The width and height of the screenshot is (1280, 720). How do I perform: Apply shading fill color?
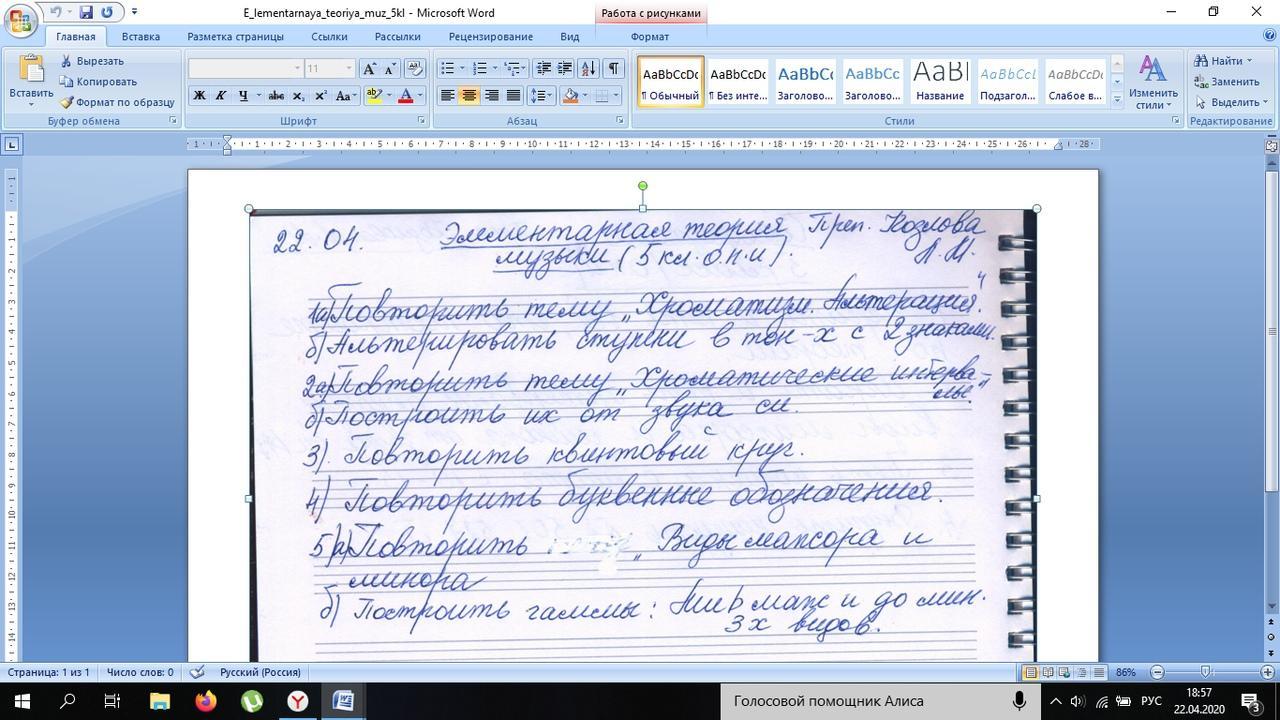tap(570, 95)
